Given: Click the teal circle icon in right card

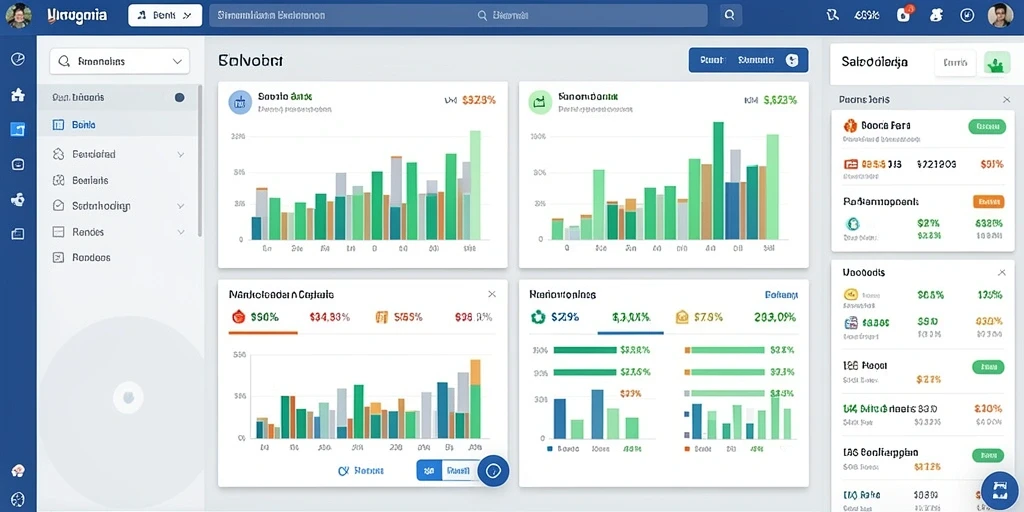Looking at the screenshot, I should (852, 224).
